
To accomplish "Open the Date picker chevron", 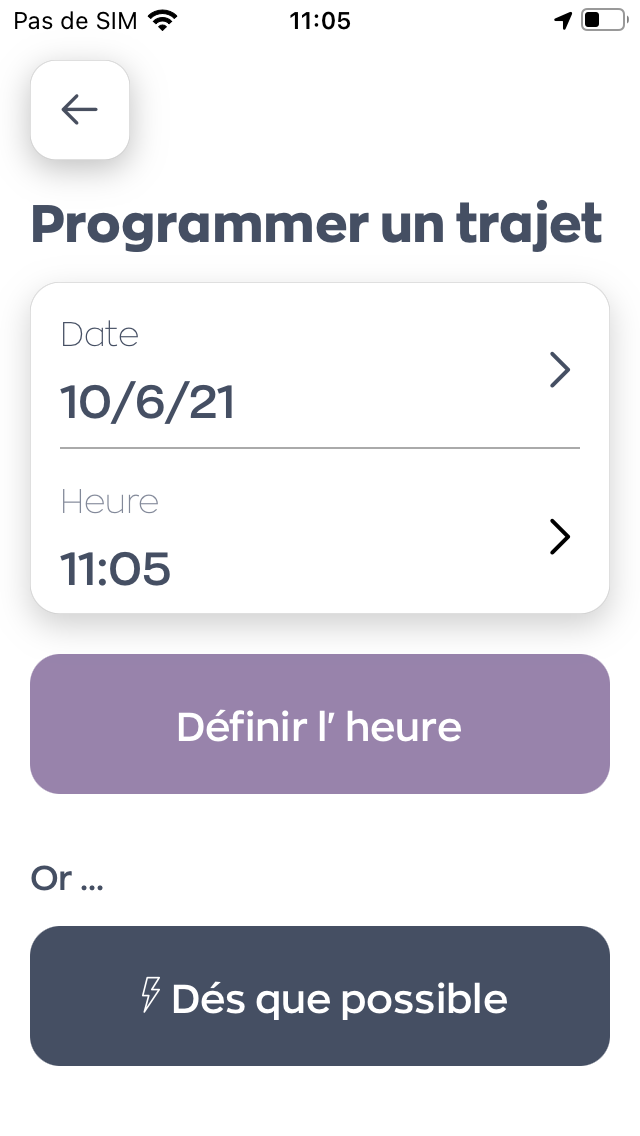I will [560, 371].
